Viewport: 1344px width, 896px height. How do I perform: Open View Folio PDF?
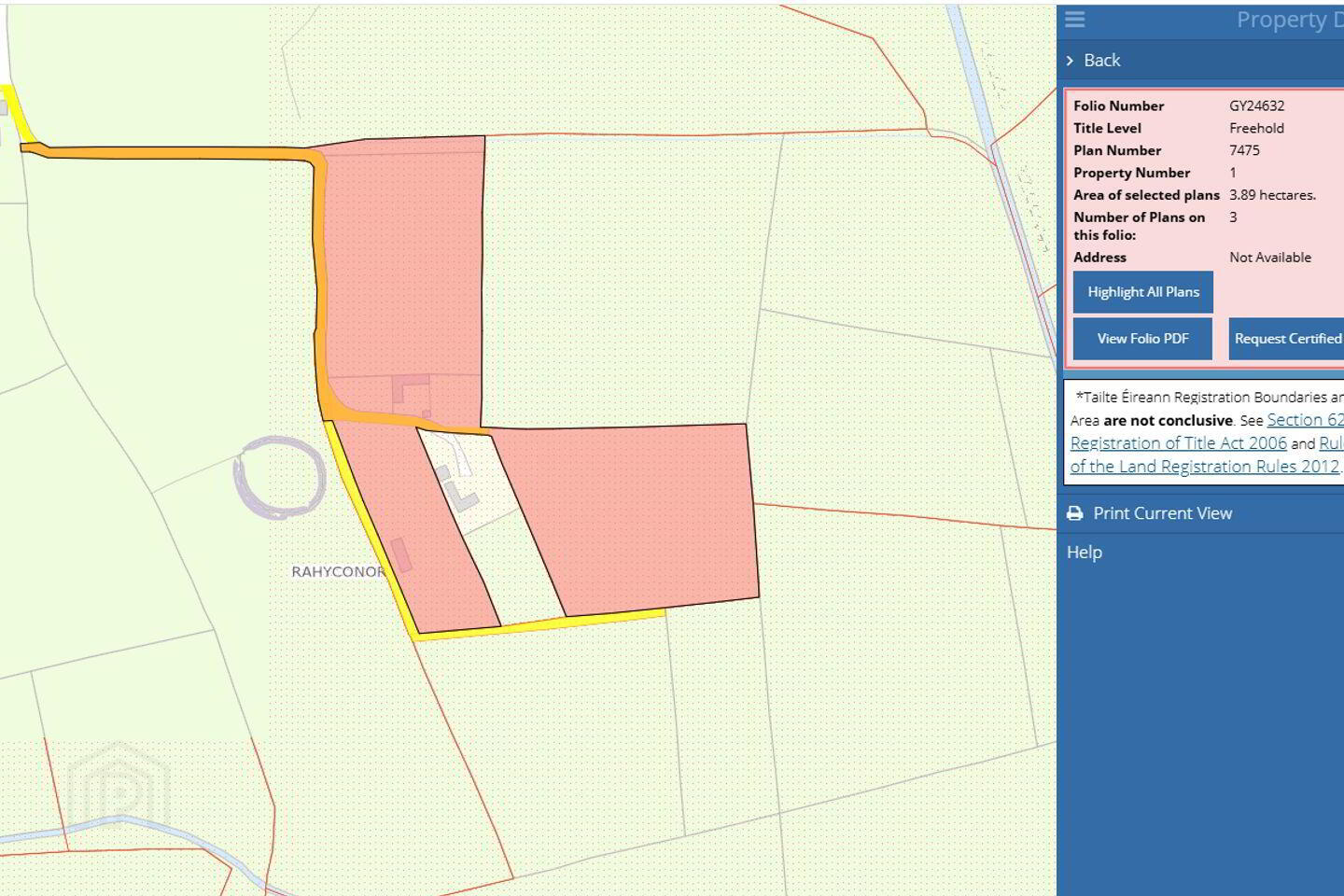click(x=1142, y=339)
